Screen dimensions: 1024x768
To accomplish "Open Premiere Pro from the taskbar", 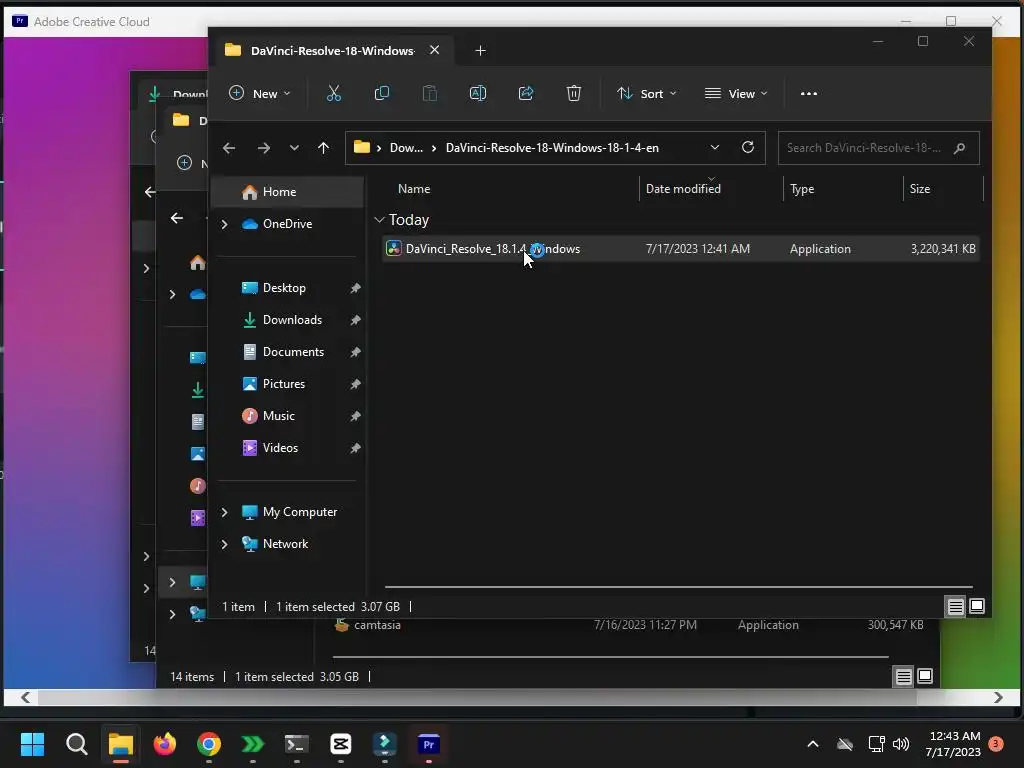I will [x=428, y=744].
